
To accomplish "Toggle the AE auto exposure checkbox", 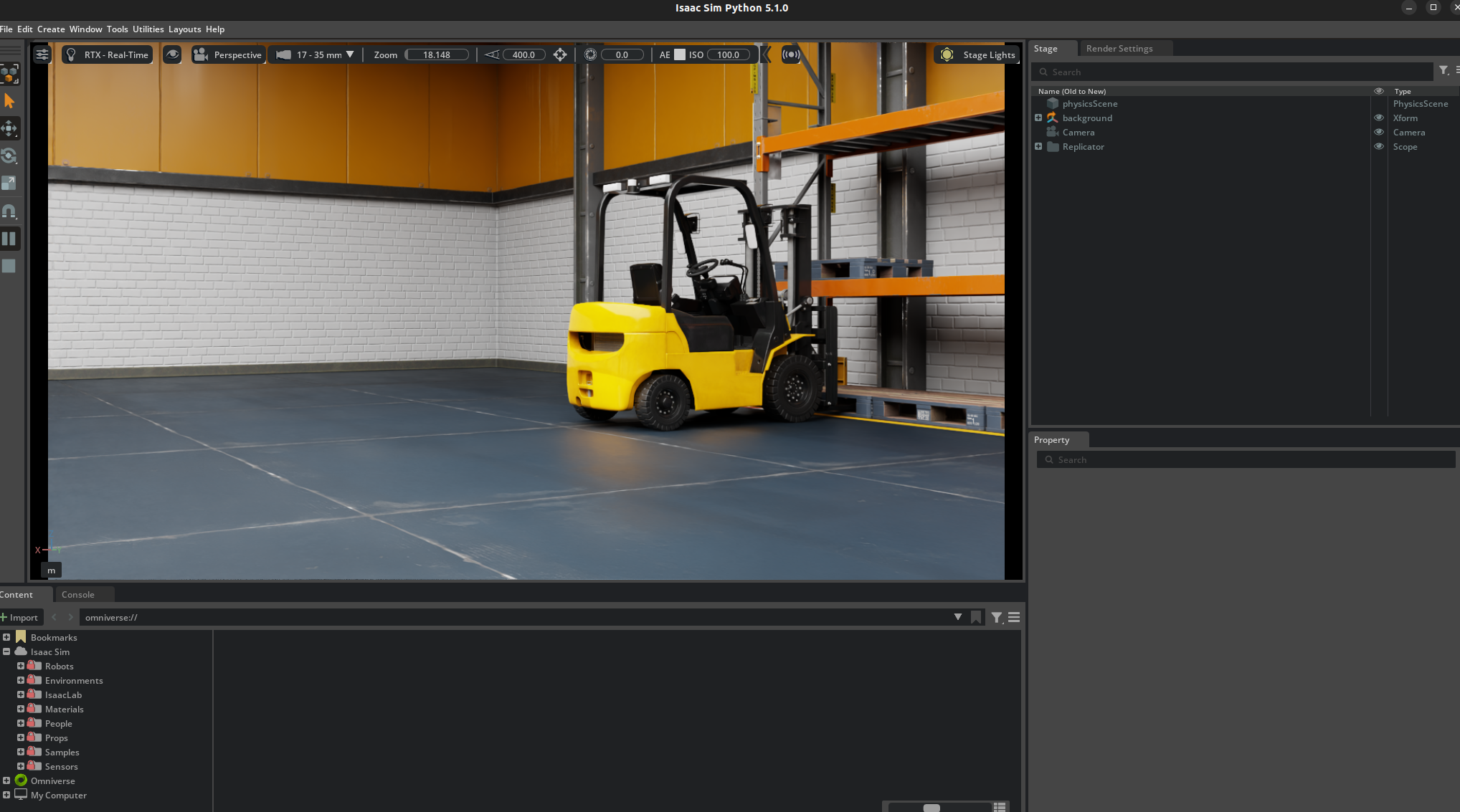I will tap(679, 54).
